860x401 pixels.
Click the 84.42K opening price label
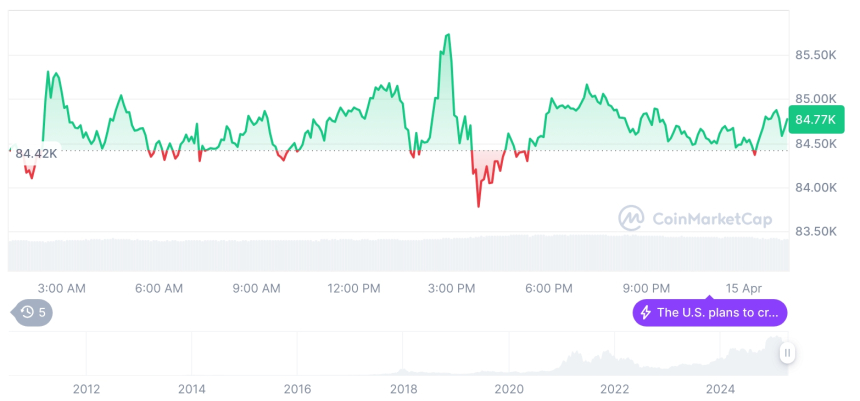[35, 153]
